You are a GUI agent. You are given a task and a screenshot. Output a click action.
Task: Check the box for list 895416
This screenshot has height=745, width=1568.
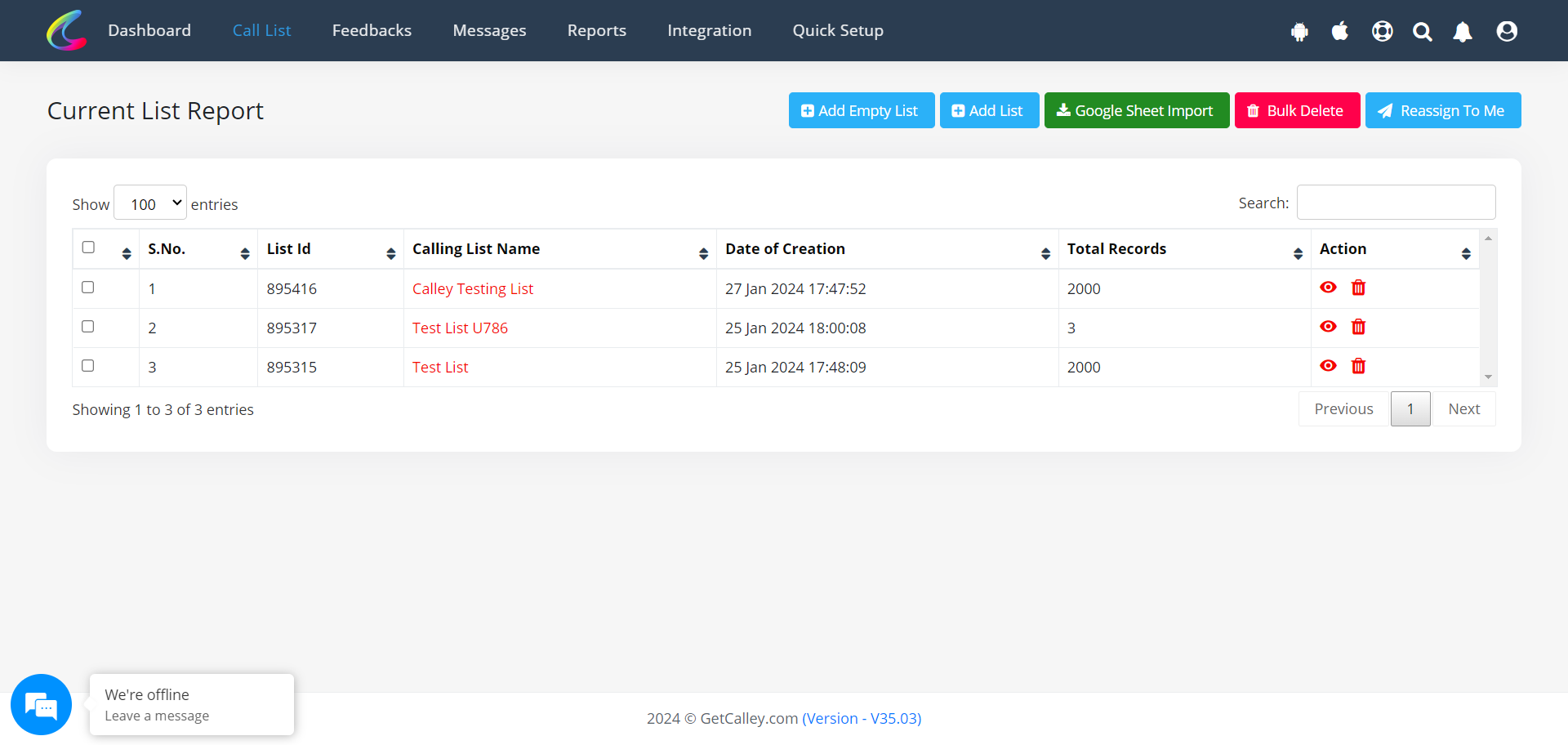tap(88, 288)
